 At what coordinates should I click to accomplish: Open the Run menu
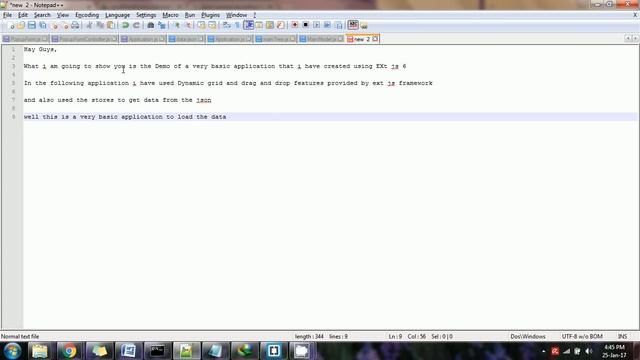(190, 15)
